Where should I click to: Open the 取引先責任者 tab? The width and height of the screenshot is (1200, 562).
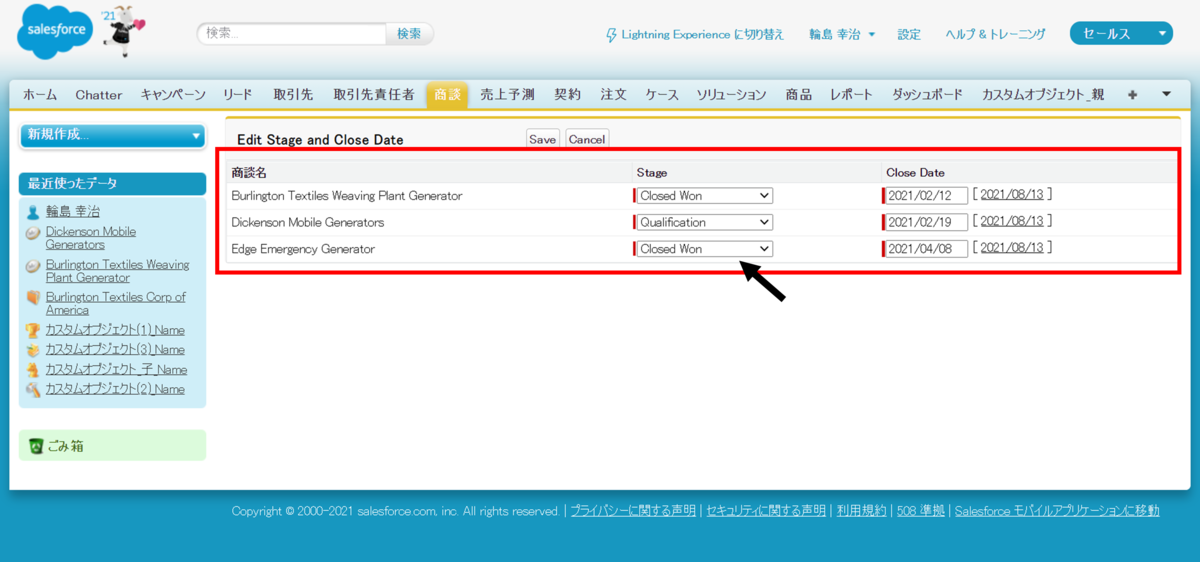(374, 95)
